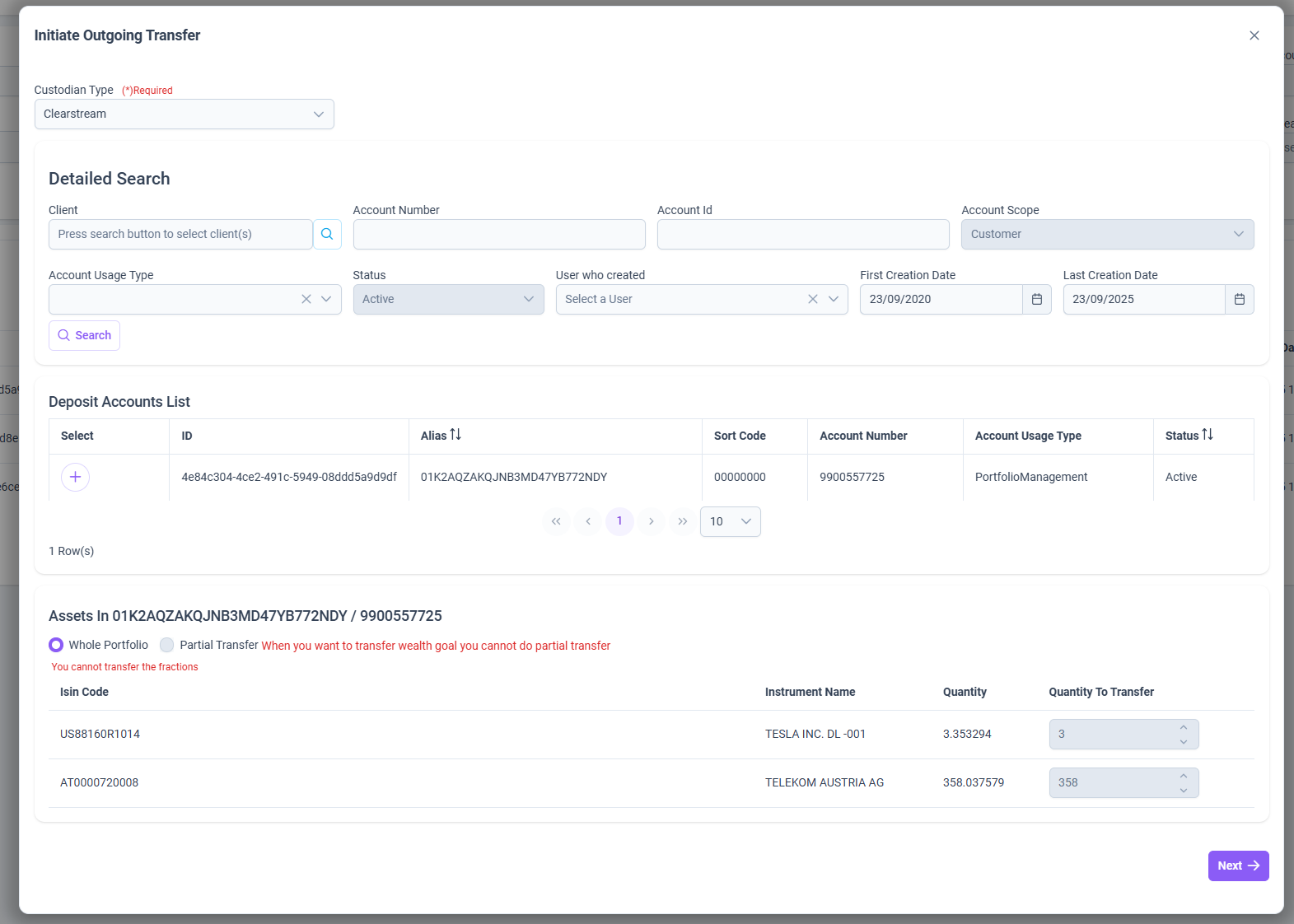This screenshot has width=1294, height=924.
Task: Open the Status dropdown set to Active
Action: (448, 299)
